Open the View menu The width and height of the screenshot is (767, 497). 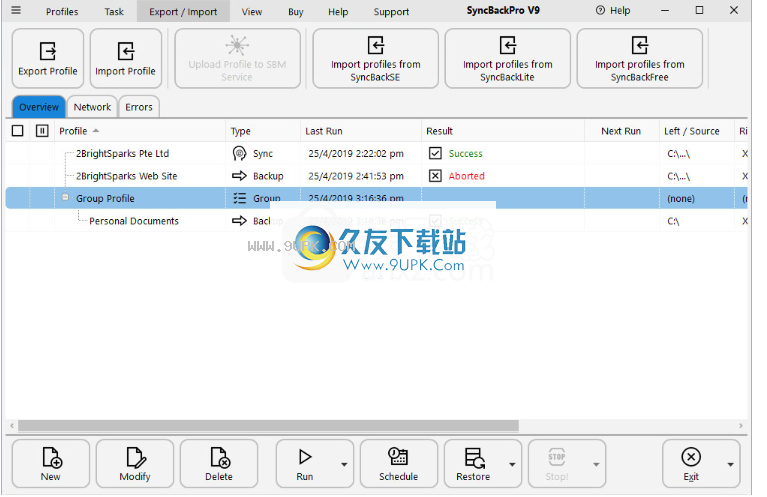[252, 12]
